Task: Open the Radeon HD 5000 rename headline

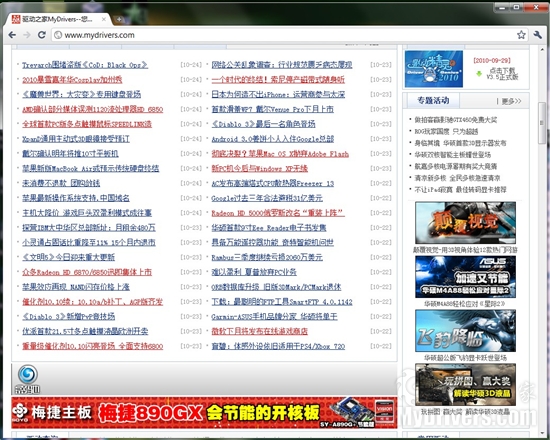Action: click(x=278, y=213)
